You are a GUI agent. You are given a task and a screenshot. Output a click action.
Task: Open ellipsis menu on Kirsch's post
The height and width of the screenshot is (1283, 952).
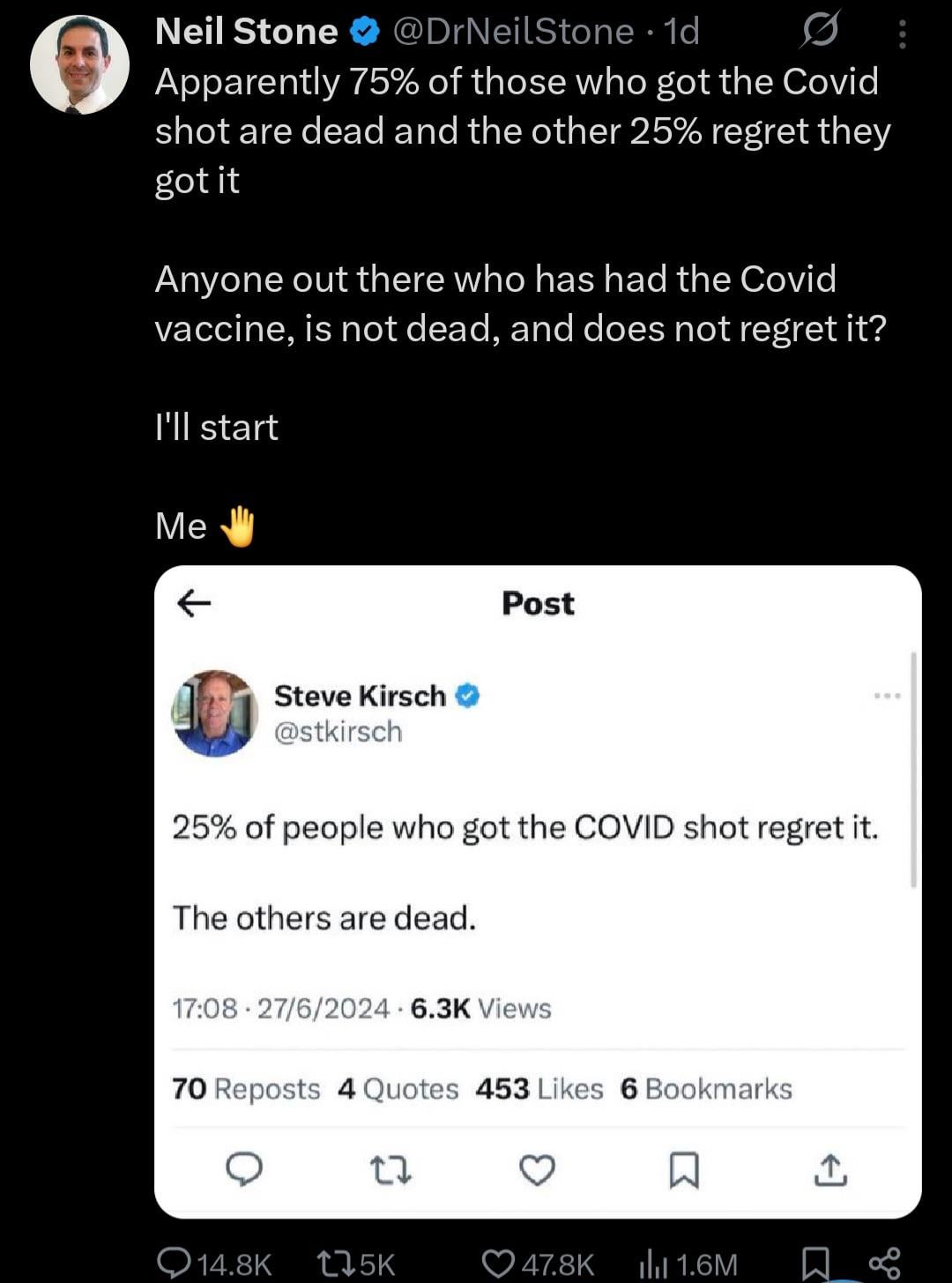point(887,696)
